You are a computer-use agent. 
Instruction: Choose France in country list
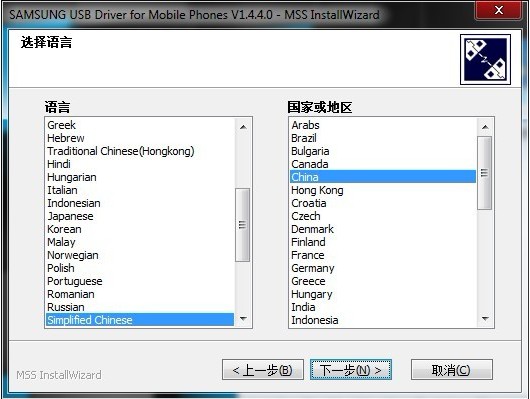[x=383, y=255]
